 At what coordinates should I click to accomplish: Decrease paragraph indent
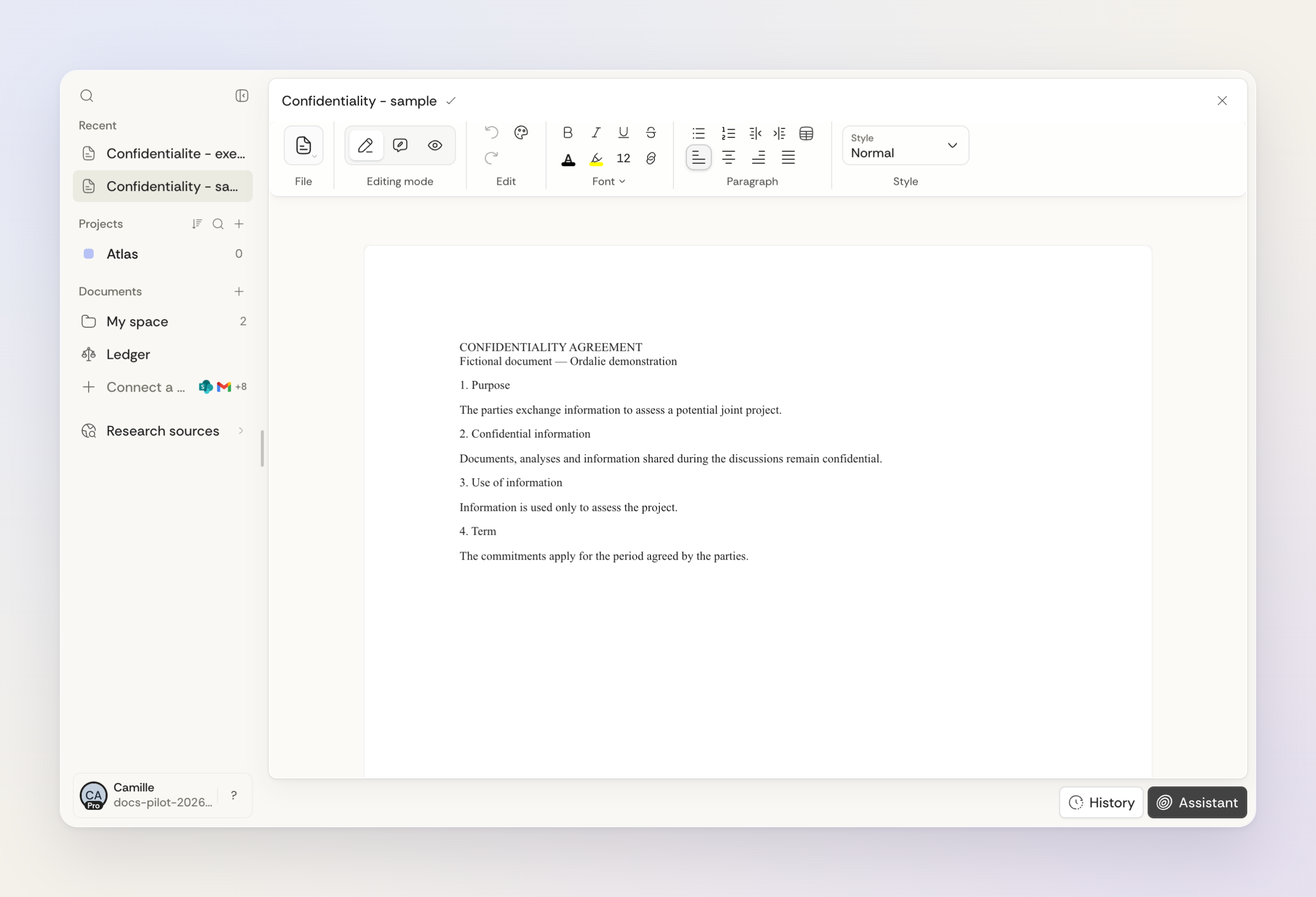pos(755,133)
